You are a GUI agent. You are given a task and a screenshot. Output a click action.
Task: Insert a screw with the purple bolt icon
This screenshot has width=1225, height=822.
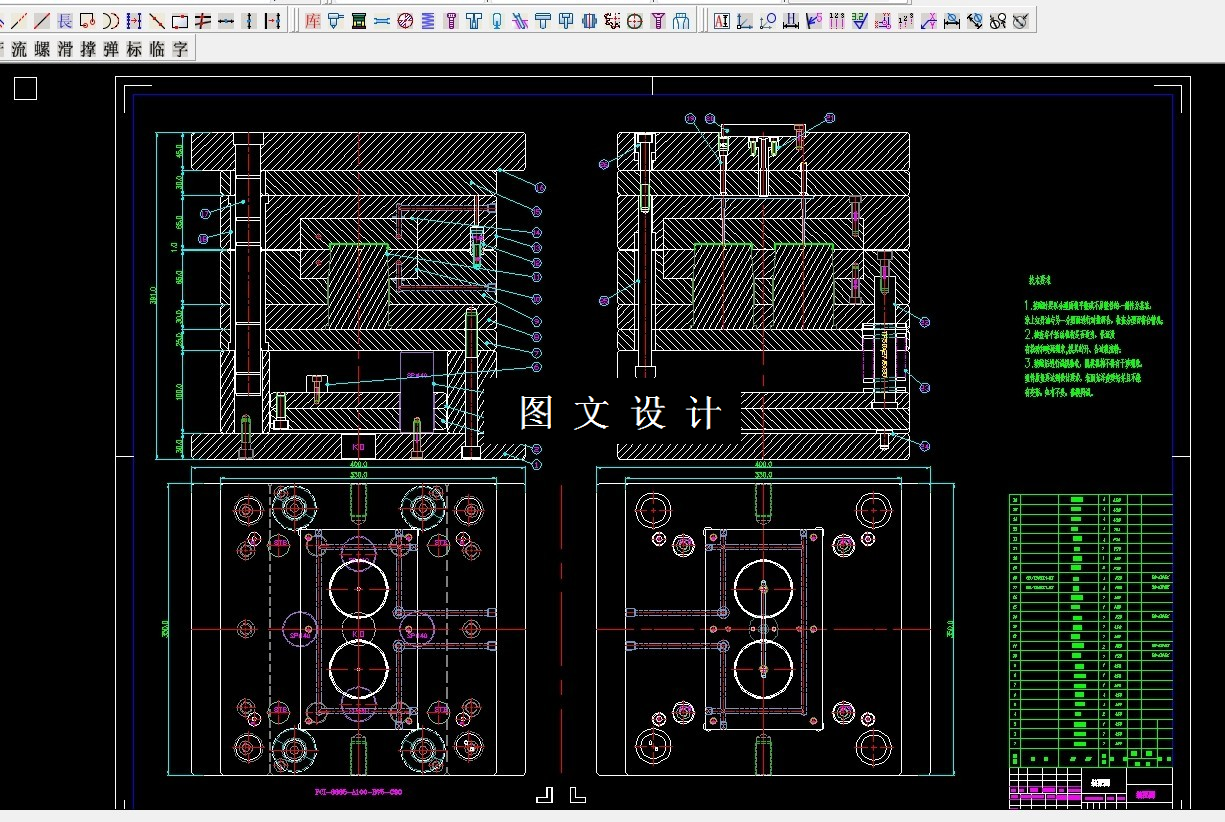tap(451, 20)
